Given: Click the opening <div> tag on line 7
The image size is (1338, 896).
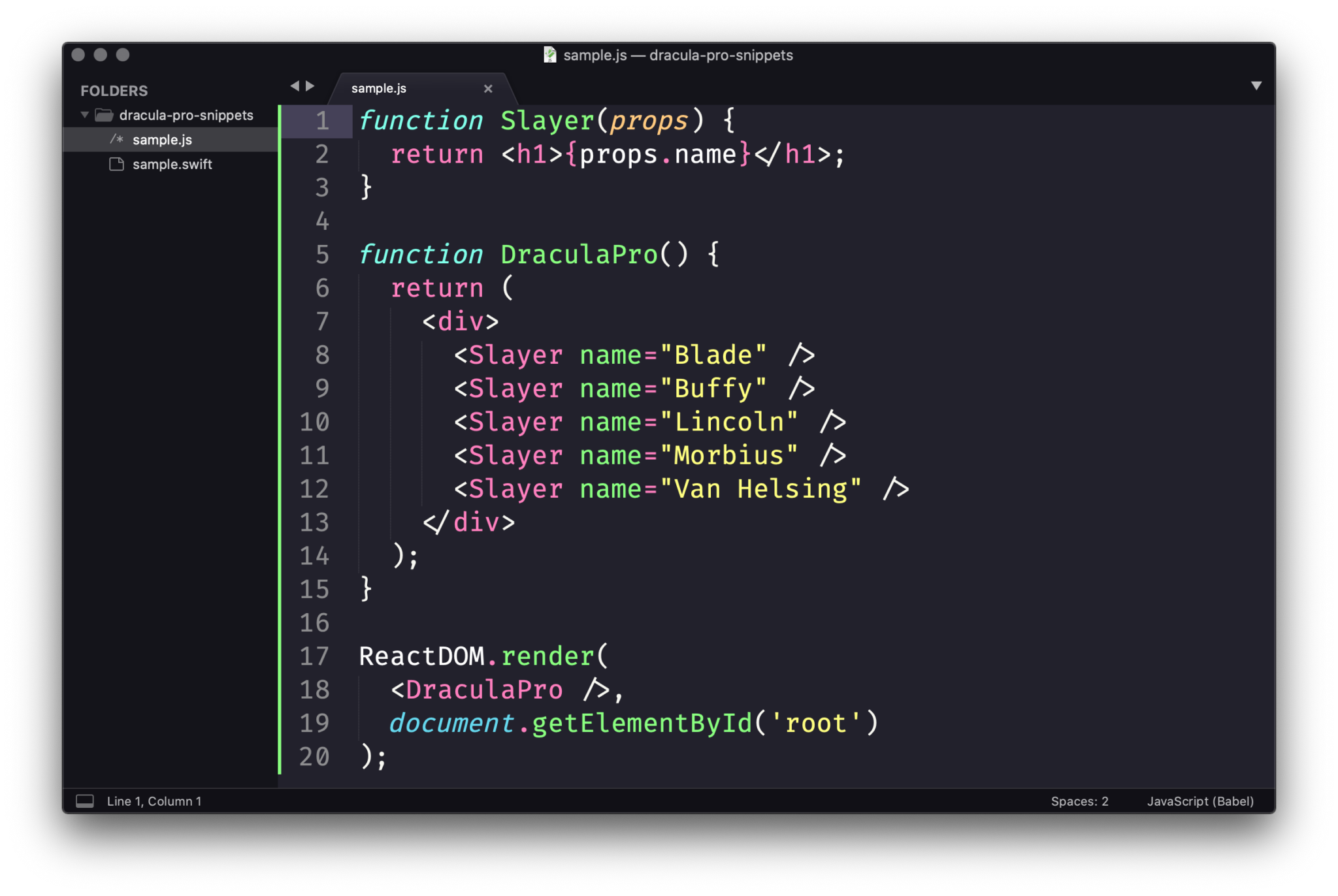Looking at the screenshot, I should click(x=461, y=322).
